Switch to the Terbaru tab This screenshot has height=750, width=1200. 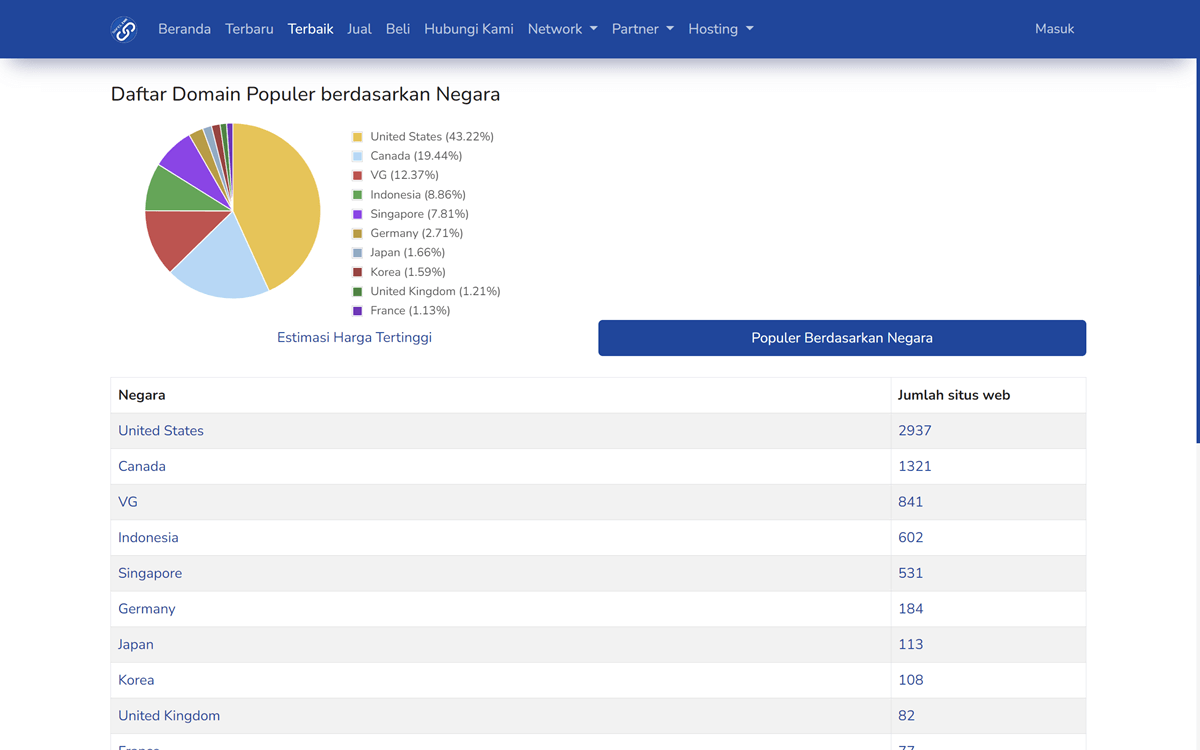(x=249, y=29)
